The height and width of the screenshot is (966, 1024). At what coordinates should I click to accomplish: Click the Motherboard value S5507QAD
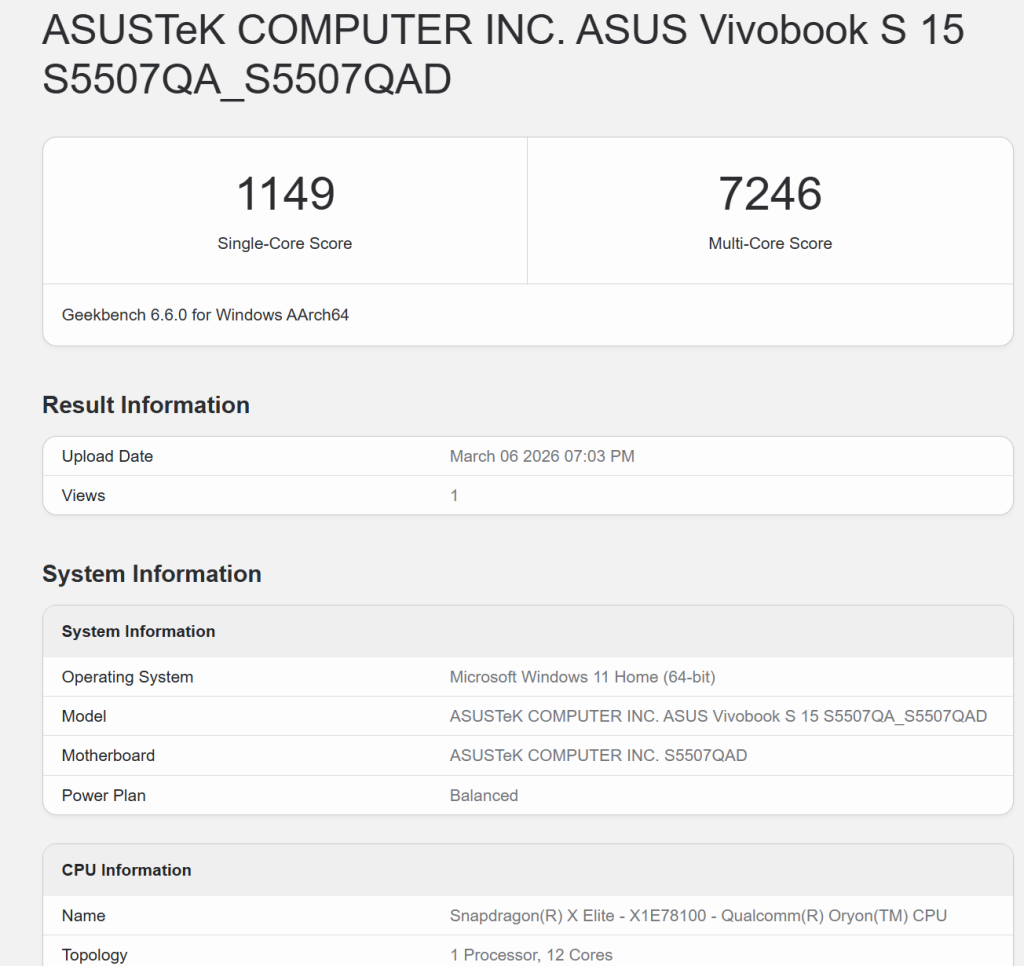598,755
